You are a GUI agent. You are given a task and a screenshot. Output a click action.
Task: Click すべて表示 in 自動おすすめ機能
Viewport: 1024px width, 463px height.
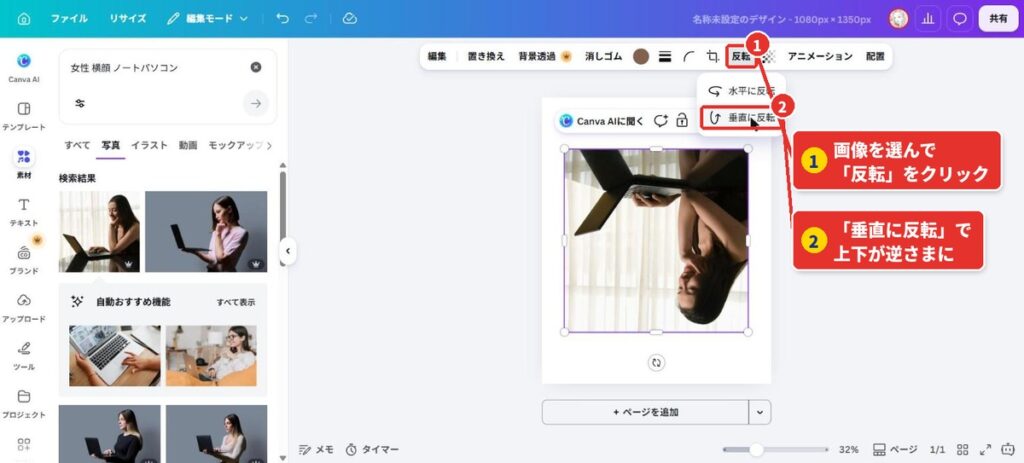click(236, 302)
